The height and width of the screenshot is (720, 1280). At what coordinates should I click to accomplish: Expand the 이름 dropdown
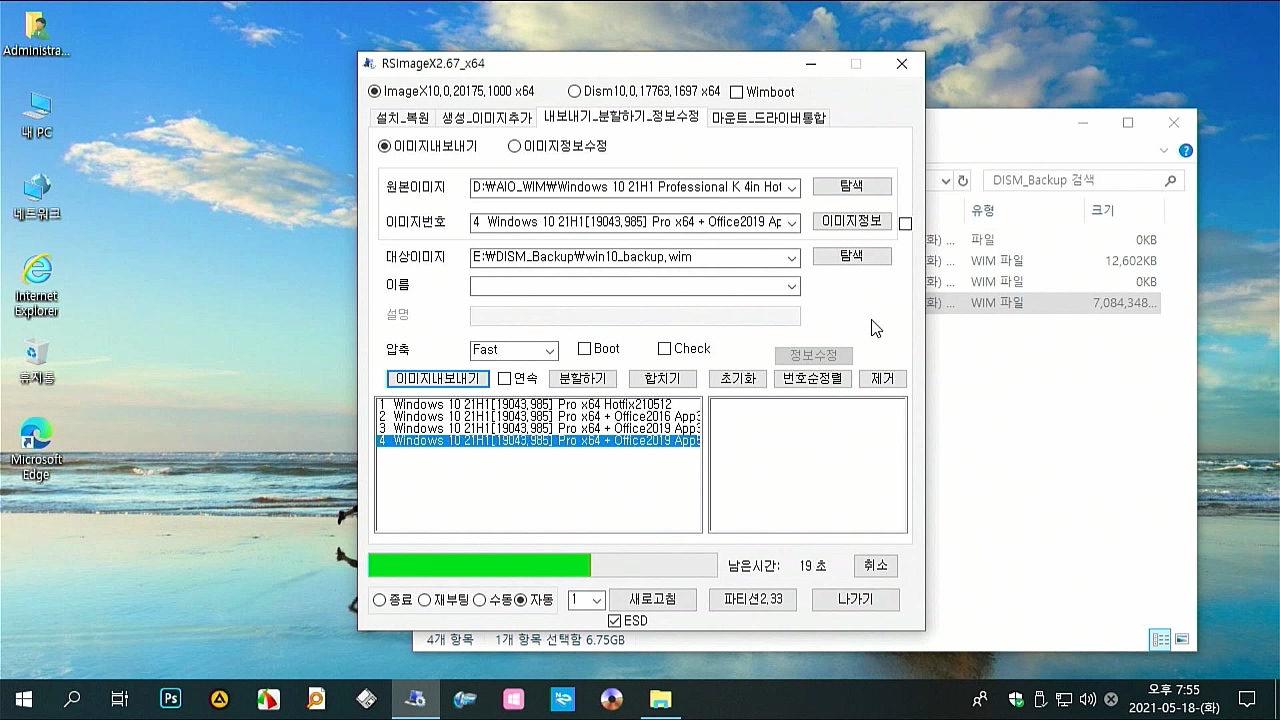point(791,287)
